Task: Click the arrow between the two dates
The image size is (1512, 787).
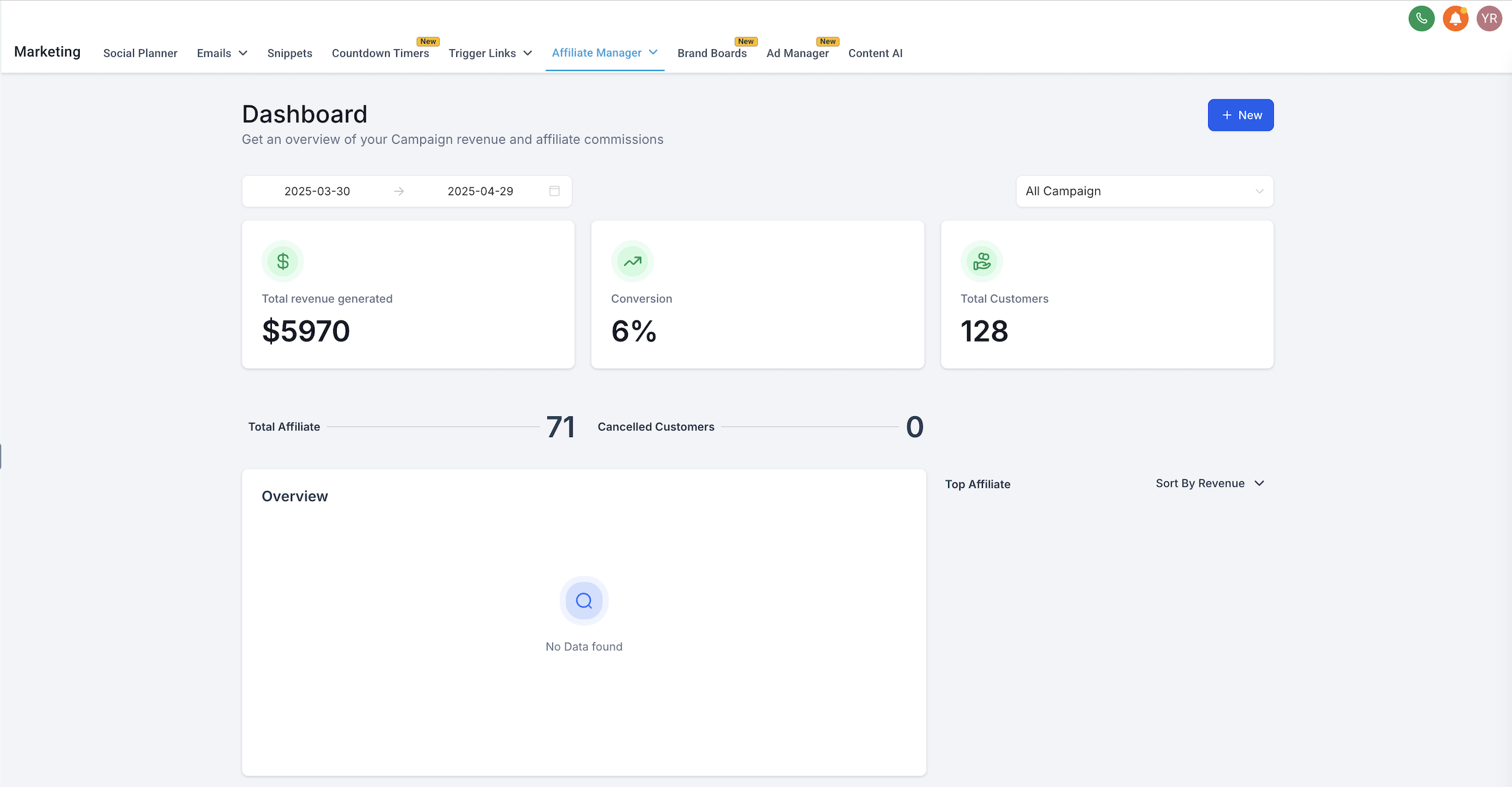Action: point(399,192)
